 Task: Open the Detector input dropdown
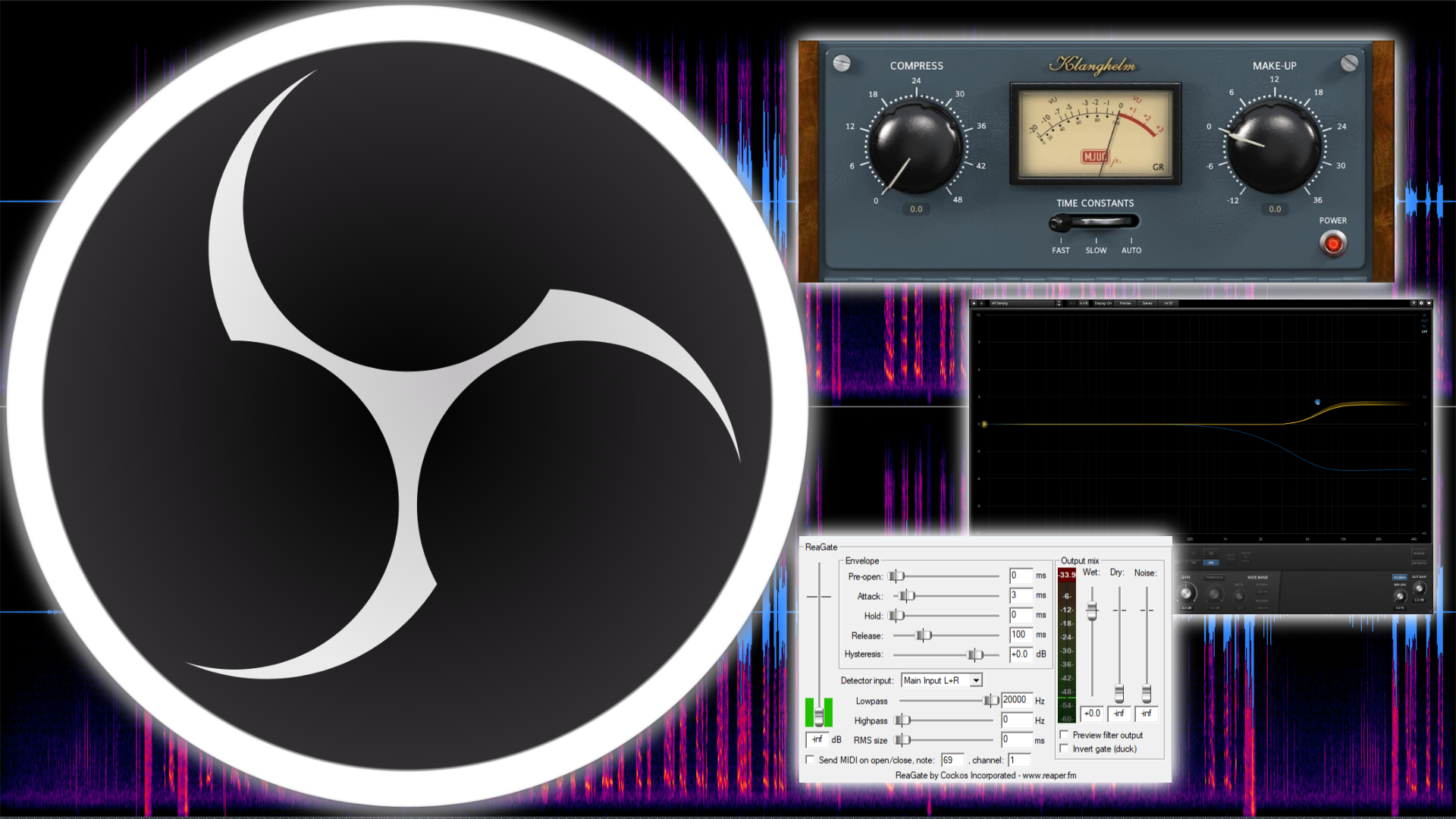point(942,680)
